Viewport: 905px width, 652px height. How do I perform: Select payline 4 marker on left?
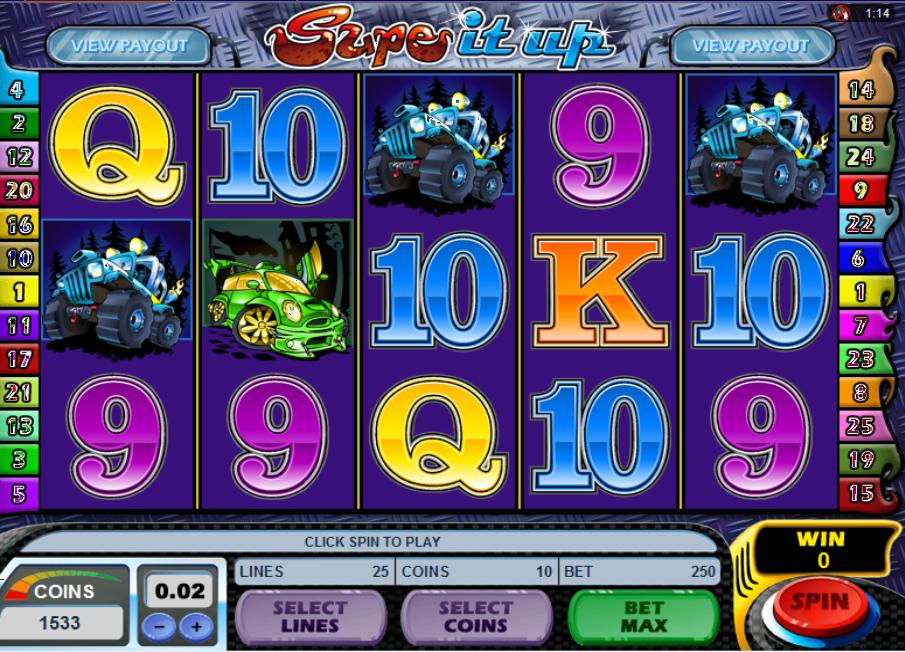coord(18,89)
